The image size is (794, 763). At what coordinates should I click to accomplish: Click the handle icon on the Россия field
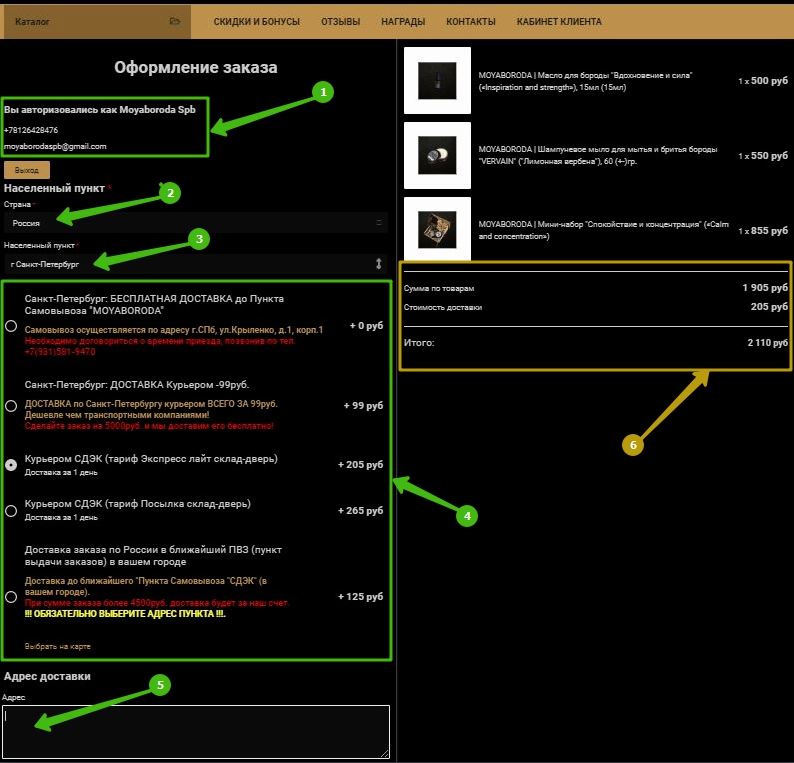[x=379, y=223]
